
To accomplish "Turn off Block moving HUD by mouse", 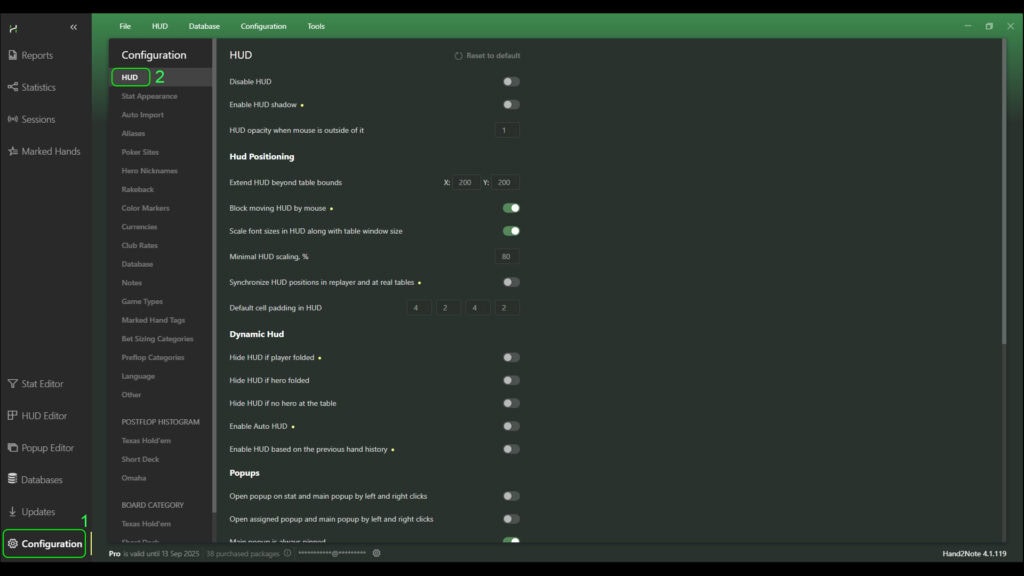I will [x=511, y=208].
